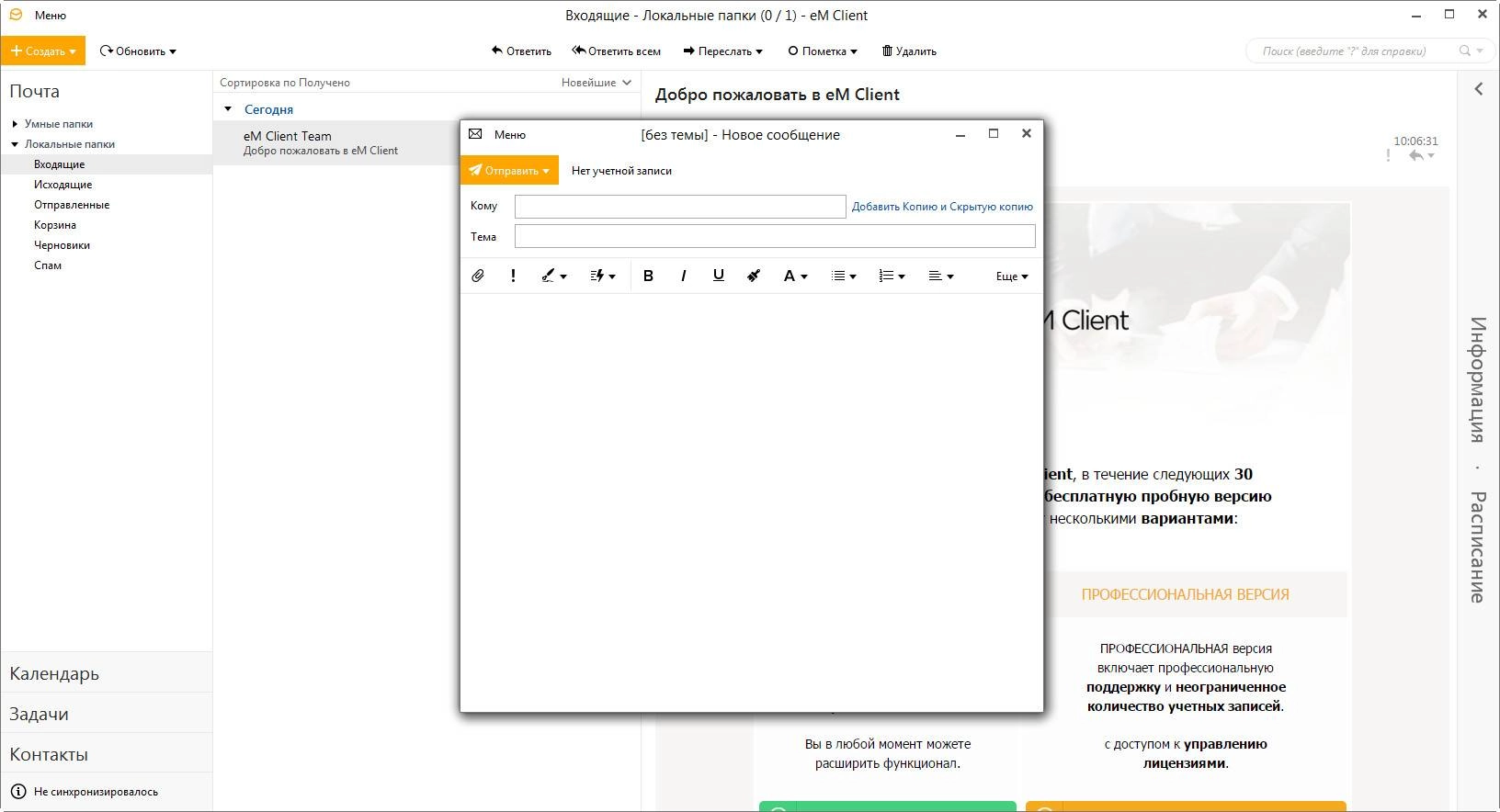This screenshot has width=1500, height=812.
Task: Open the signature pen dropdown
Action: coord(553,276)
